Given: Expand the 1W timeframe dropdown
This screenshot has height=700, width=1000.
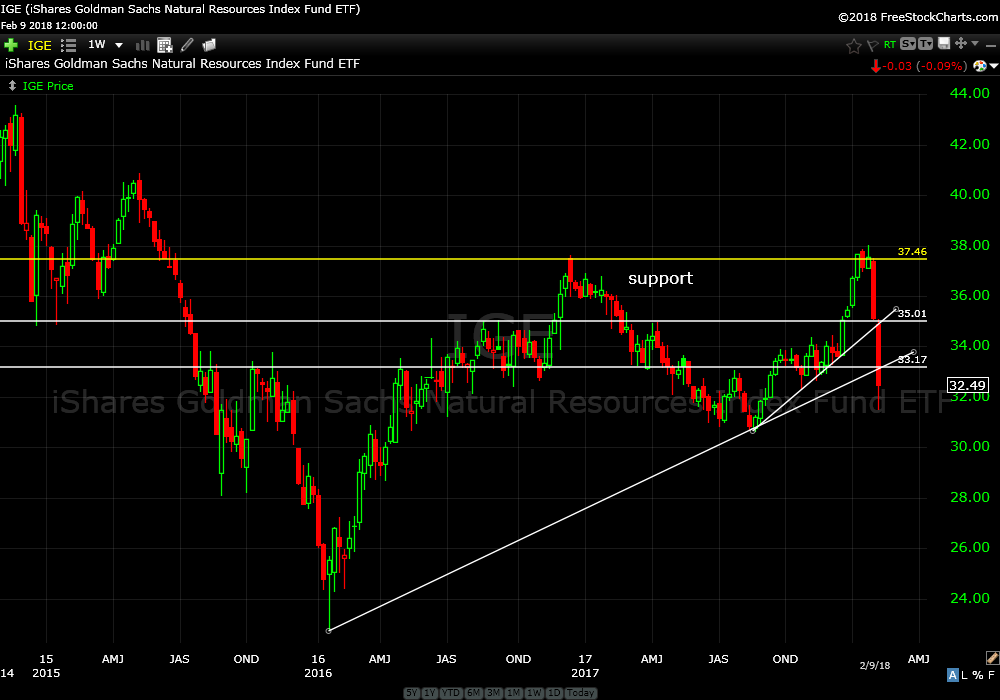Looking at the screenshot, I should pyautogui.click(x=119, y=45).
